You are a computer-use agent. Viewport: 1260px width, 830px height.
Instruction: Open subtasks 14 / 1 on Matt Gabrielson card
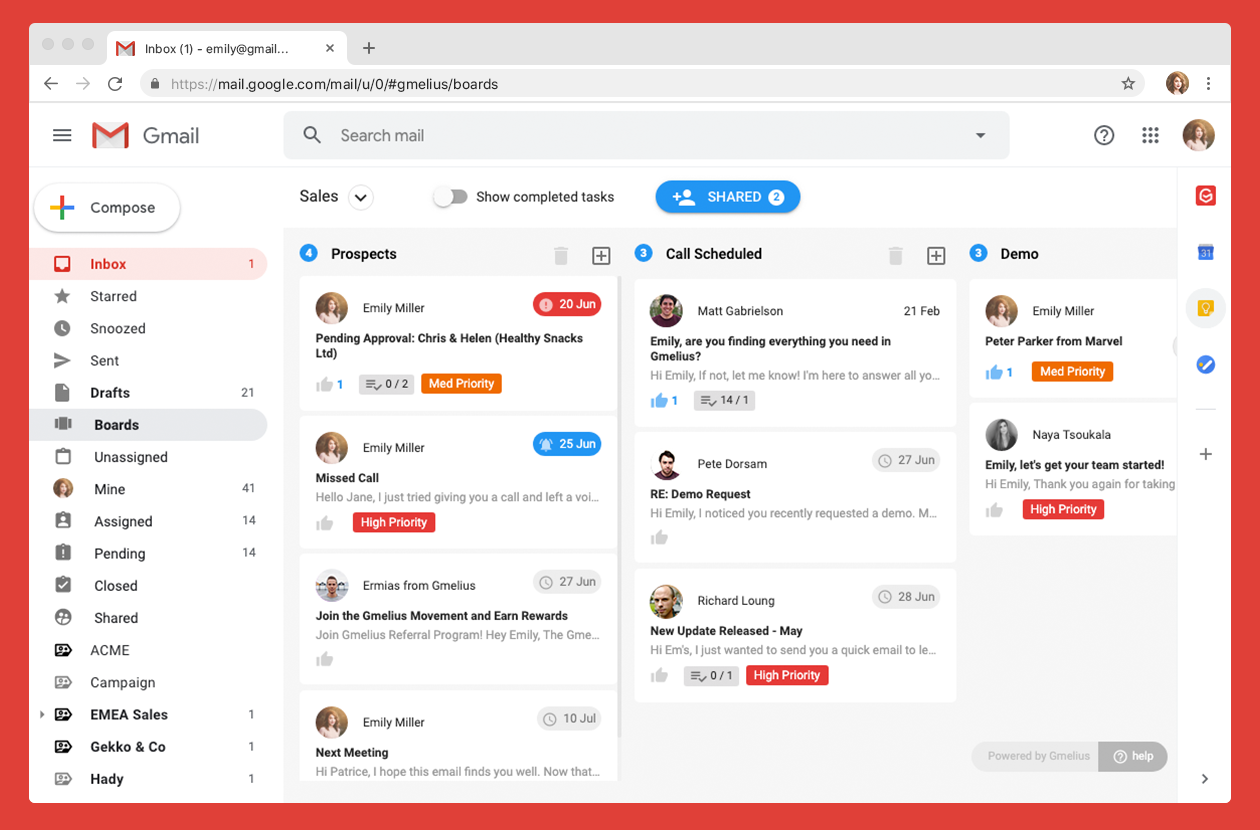(x=724, y=400)
